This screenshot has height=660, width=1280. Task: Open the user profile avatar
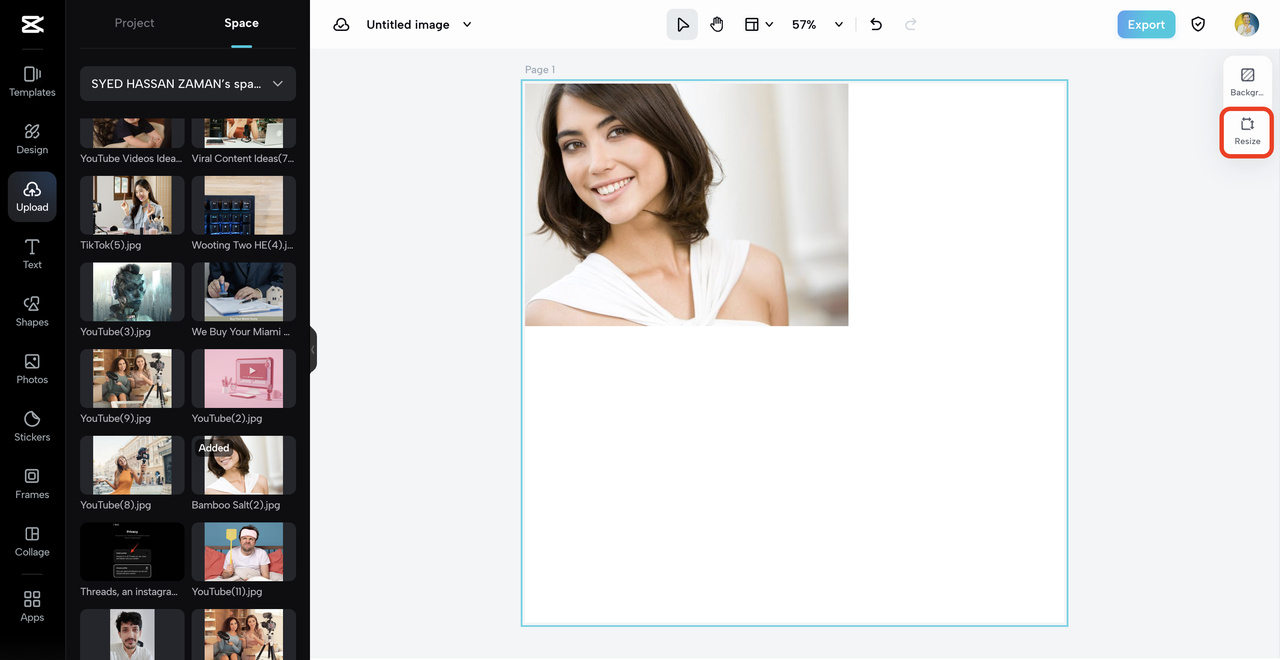tap(1246, 24)
